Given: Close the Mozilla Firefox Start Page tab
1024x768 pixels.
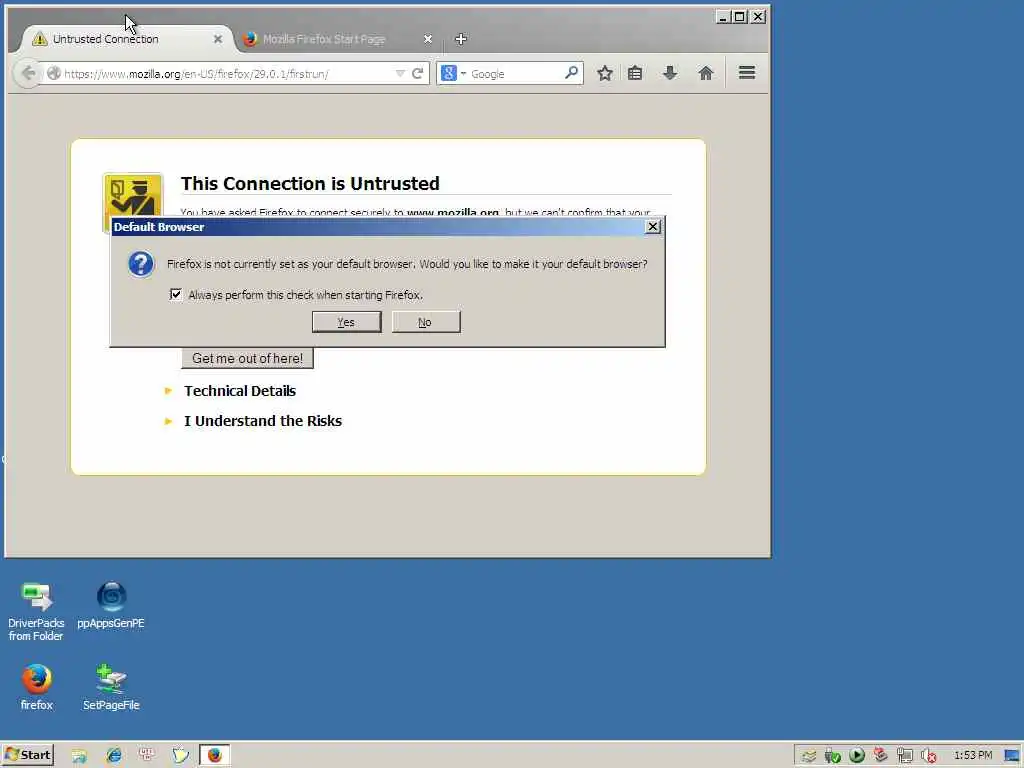Looking at the screenshot, I should click(x=428, y=39).
